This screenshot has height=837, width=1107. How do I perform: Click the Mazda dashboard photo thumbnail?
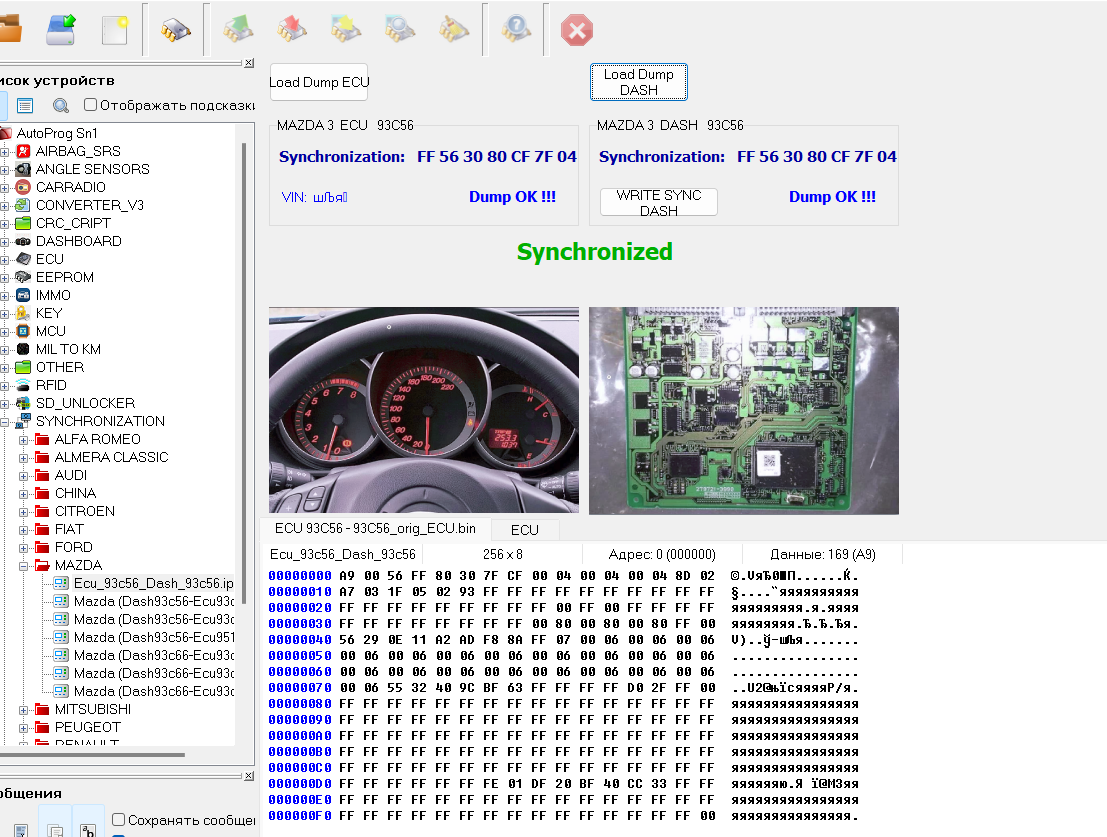pyautogui.click(x=424, y=410)
